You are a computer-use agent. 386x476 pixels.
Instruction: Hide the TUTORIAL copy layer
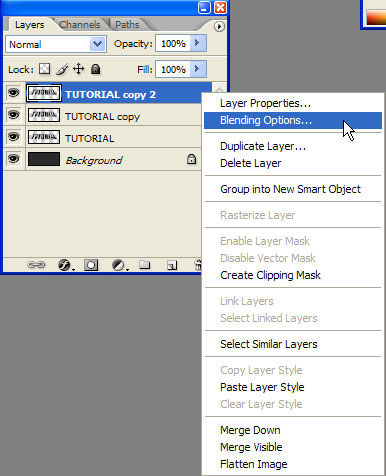coord(13,115)
